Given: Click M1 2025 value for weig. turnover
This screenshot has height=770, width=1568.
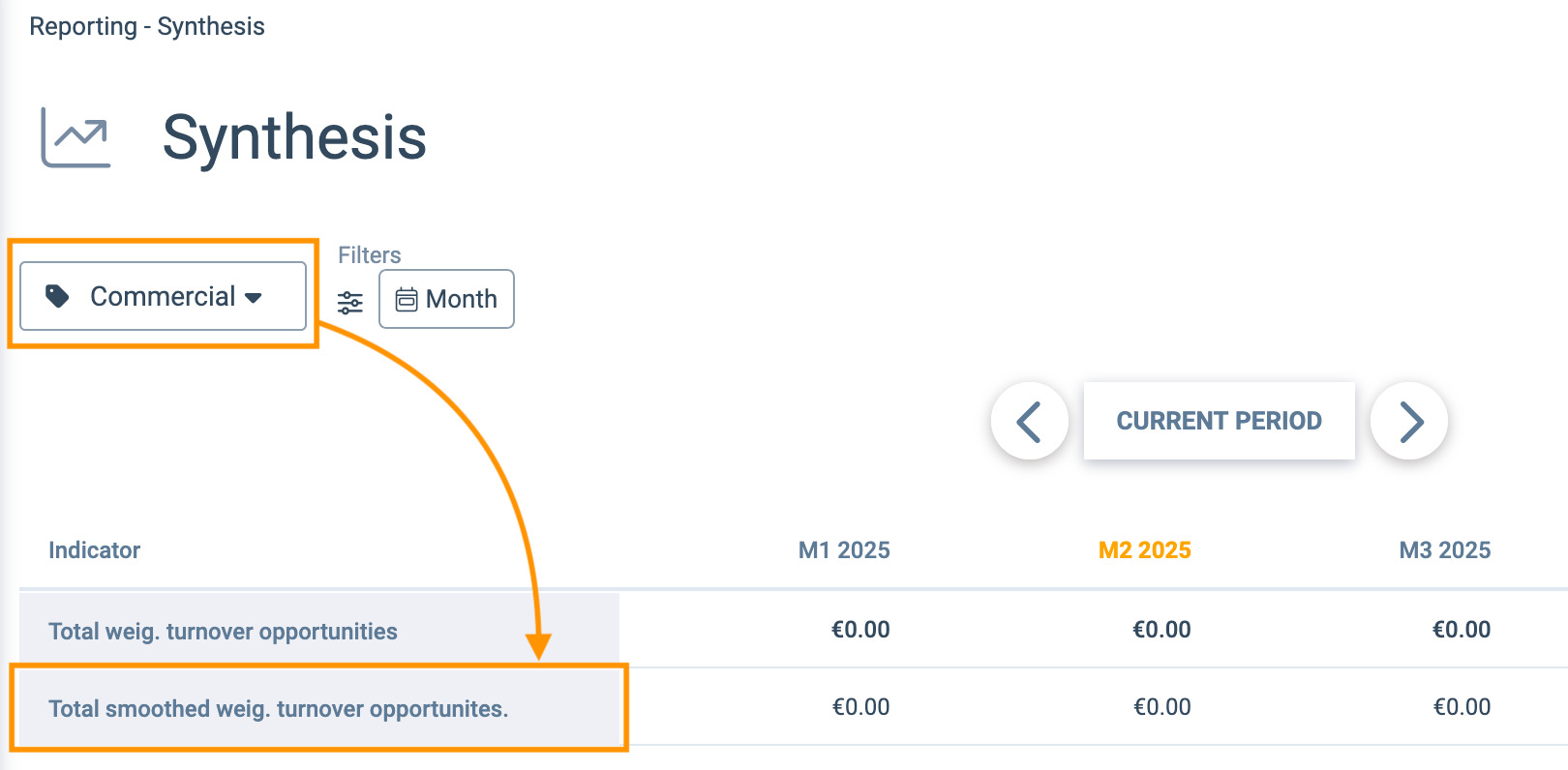Looking at the screenshot, I should 860,630.
